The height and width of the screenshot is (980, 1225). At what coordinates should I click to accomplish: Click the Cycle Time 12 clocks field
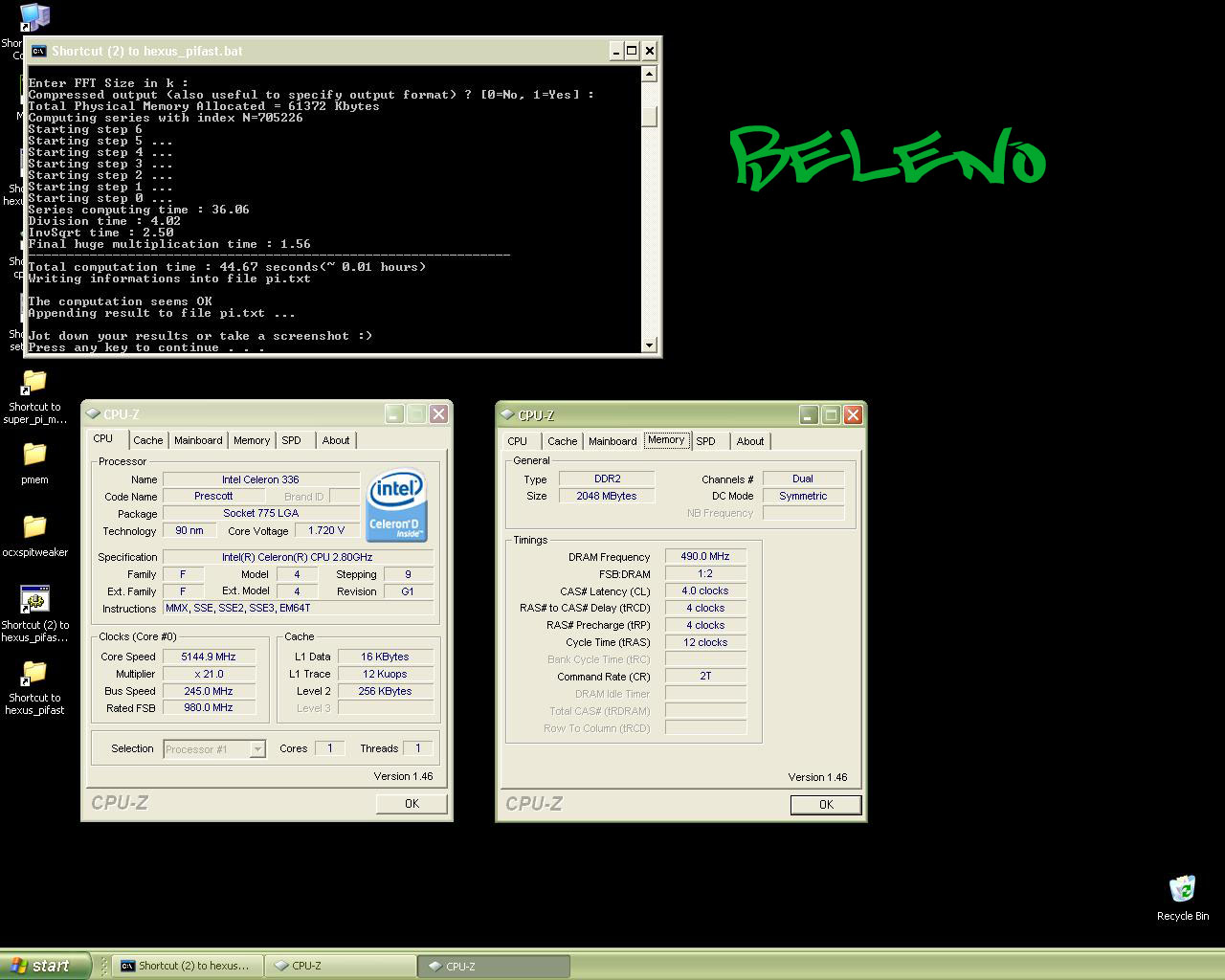tap(705, 642)
